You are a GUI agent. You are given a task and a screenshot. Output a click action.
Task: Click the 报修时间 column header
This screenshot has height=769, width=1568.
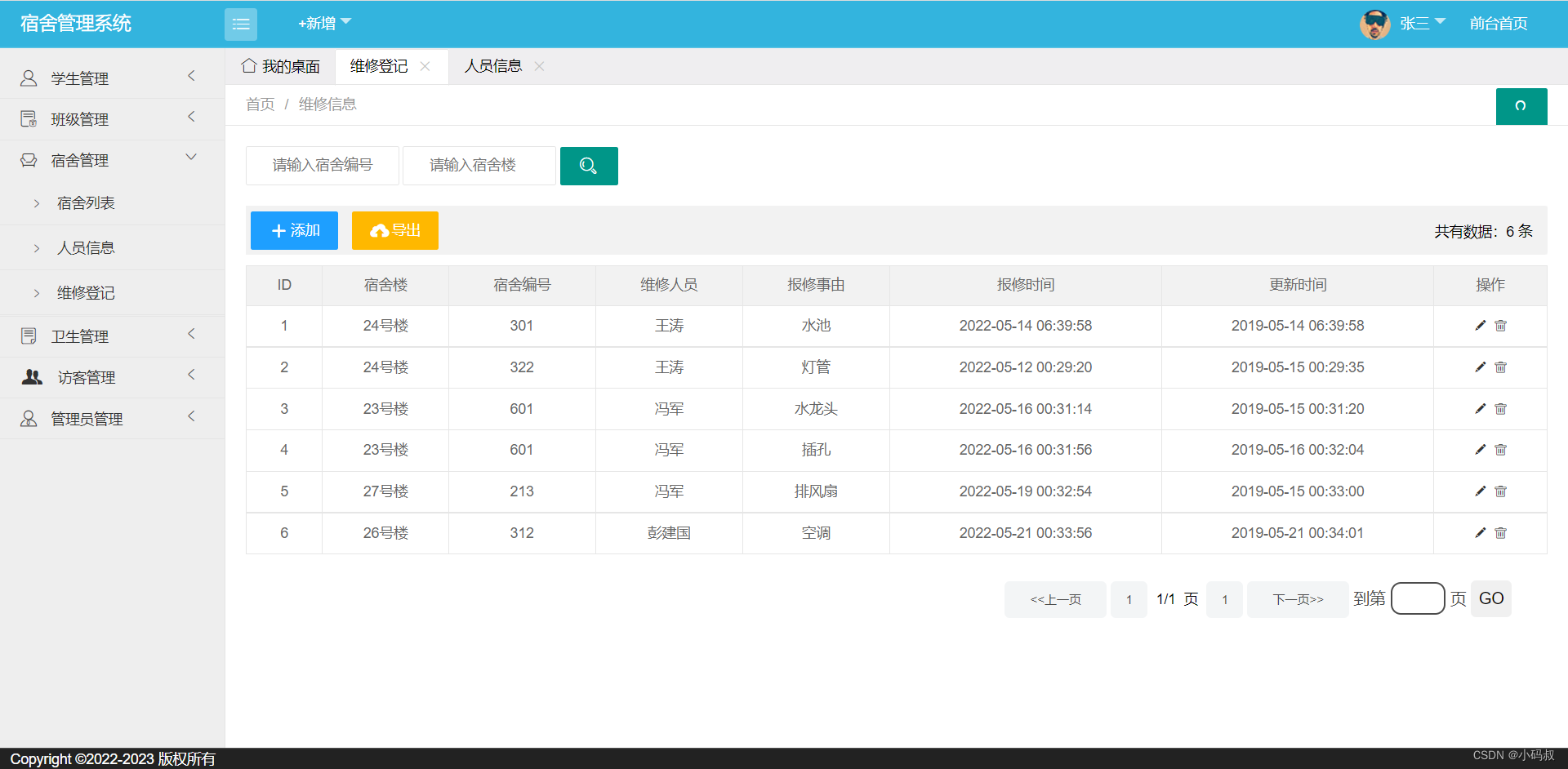[x=1026, y=285]
